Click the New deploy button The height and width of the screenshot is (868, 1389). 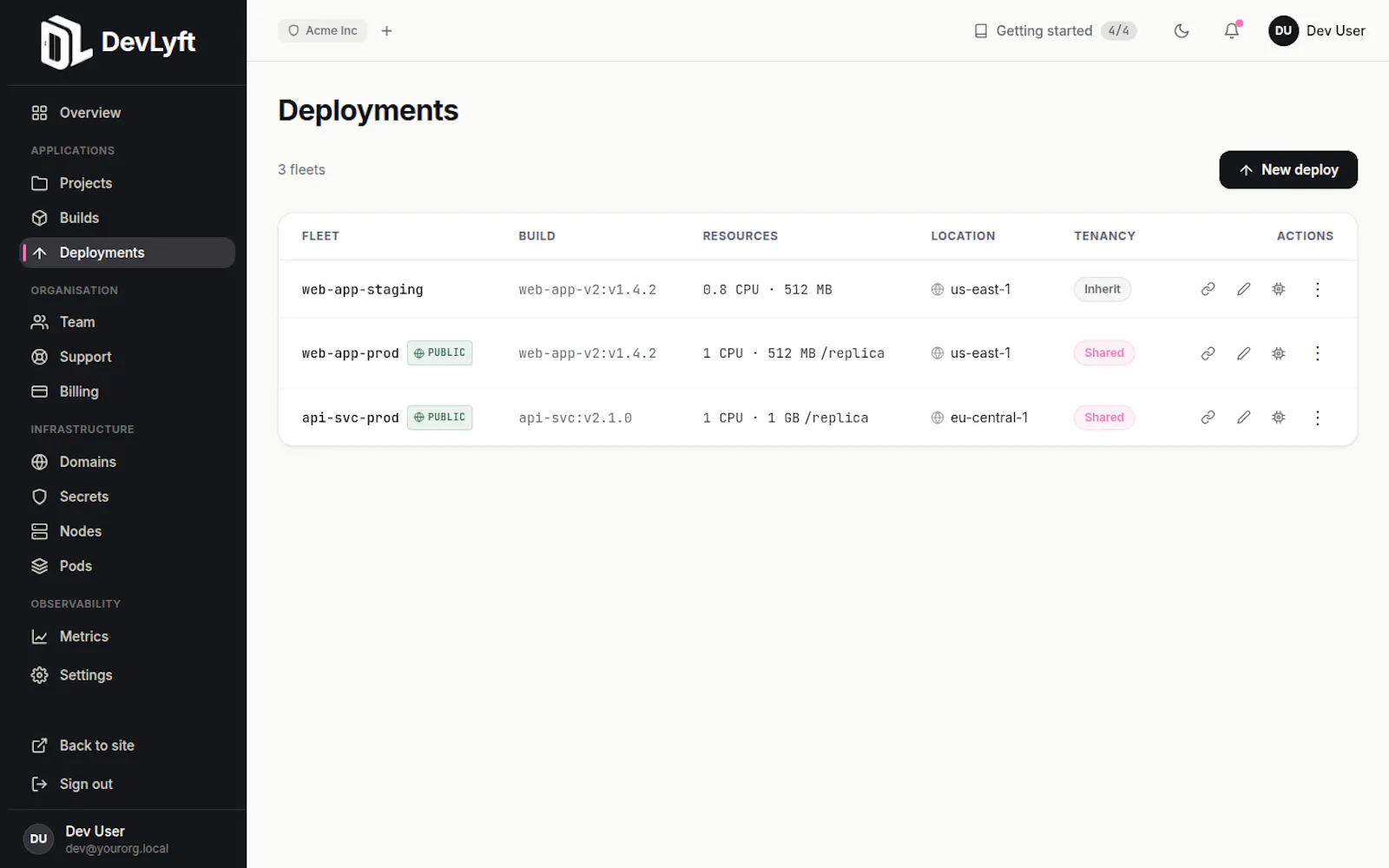point(1288,169)
